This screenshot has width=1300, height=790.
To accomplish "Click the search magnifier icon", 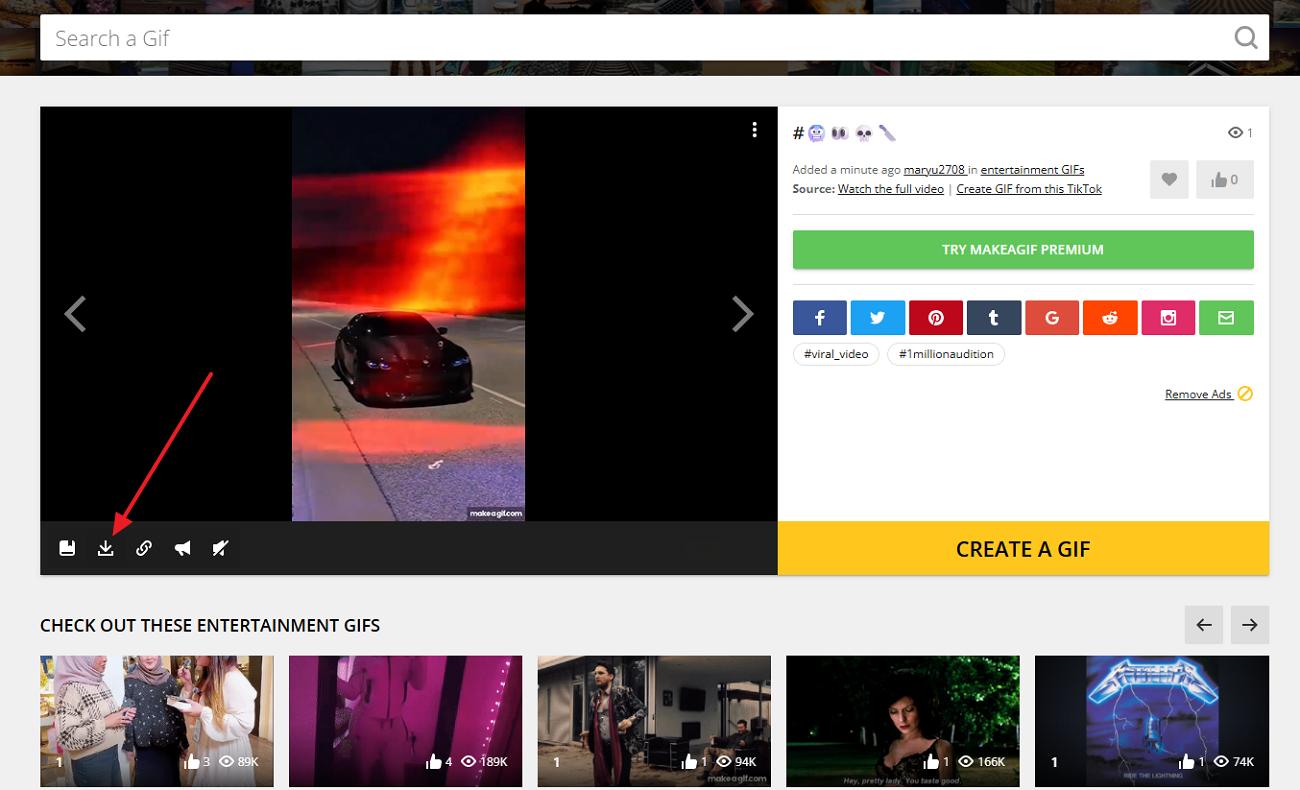I will 1245,38.
